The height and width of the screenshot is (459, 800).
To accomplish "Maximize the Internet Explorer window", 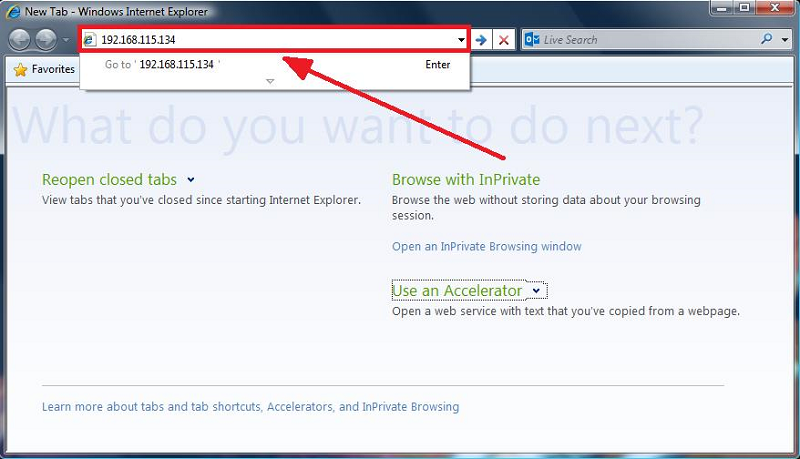I will point(744,8).
